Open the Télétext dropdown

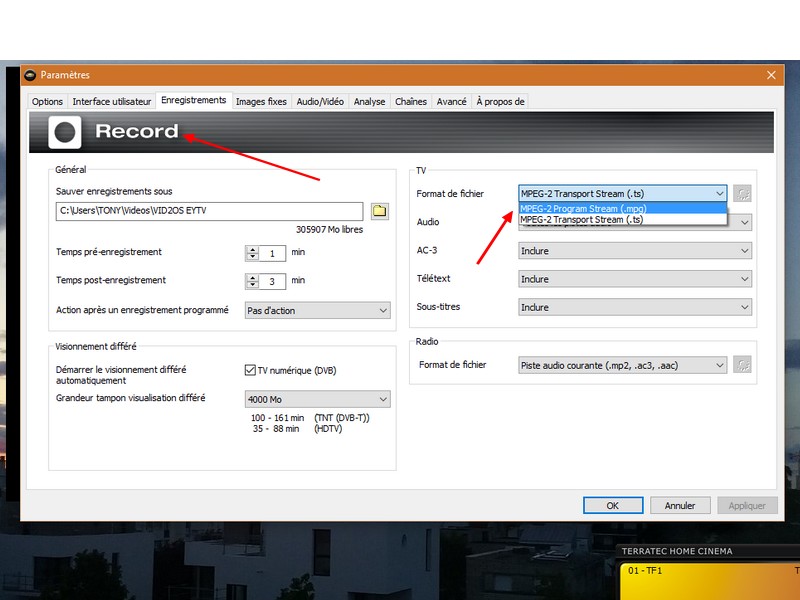pyautogui.click(x=635, y=279)
